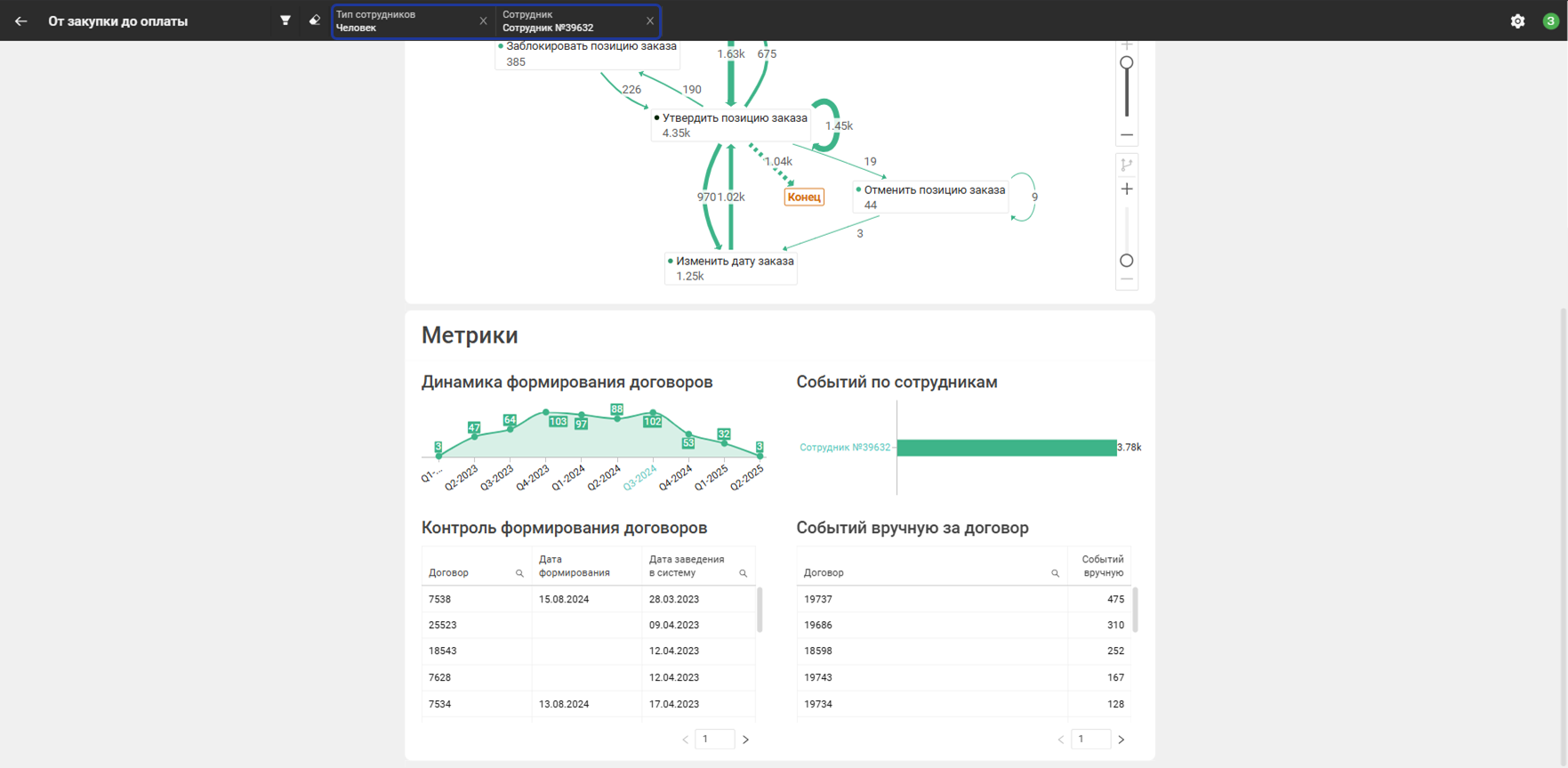Search the Договор column in the contract control table
1568x768 pixels.
click(x=519, y=574)
